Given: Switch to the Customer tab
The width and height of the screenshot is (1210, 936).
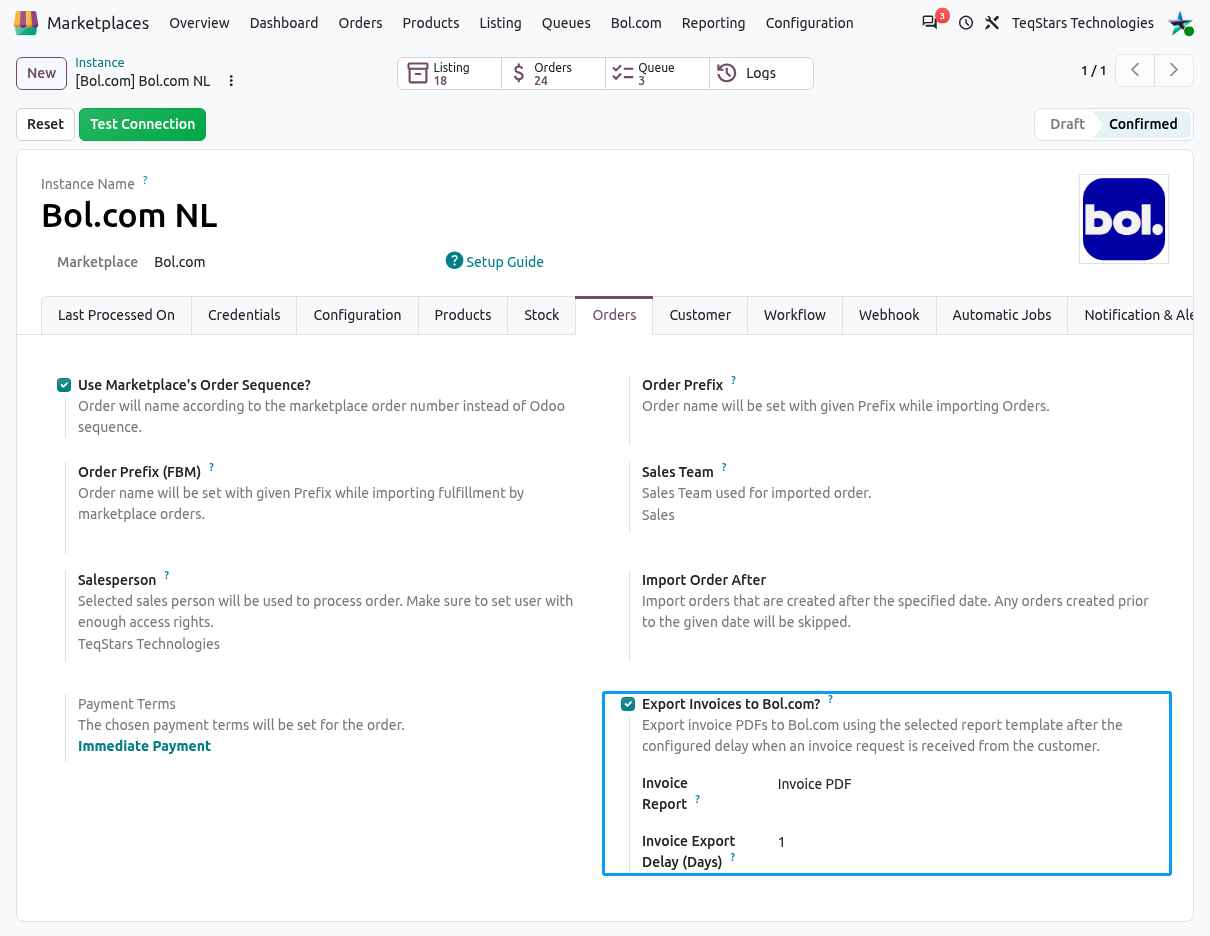Looking at the screenshot, I should pos(700,315).
